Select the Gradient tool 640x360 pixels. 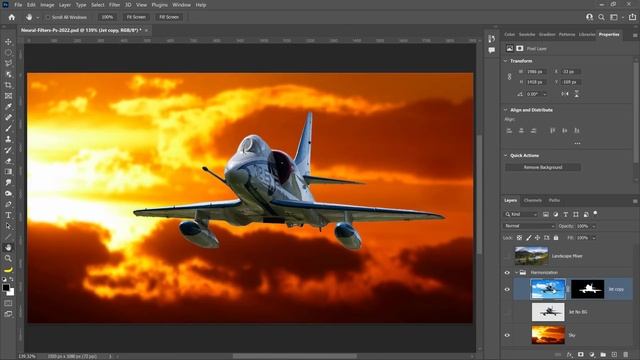tap(8, 172)
